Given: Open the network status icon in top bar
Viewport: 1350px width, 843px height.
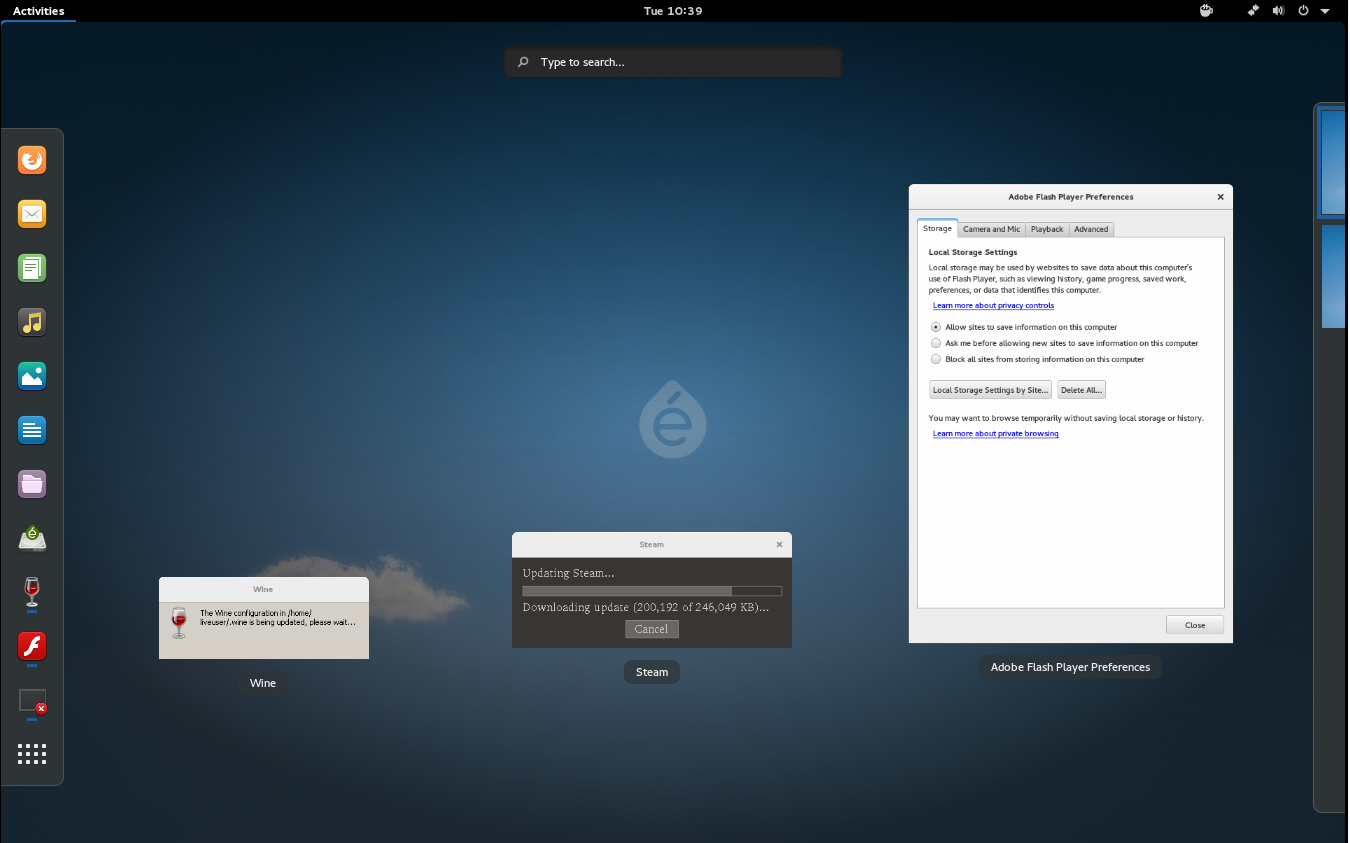Looking at the screenshot, I should coord(1253,11).
